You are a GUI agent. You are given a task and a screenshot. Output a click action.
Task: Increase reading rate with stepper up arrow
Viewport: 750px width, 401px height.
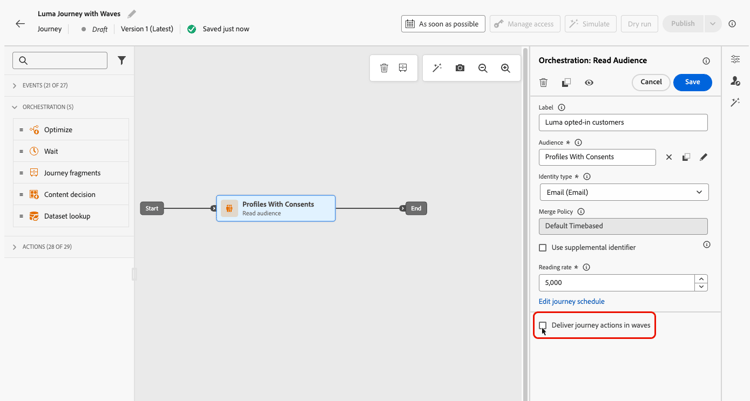pos(701,278)
